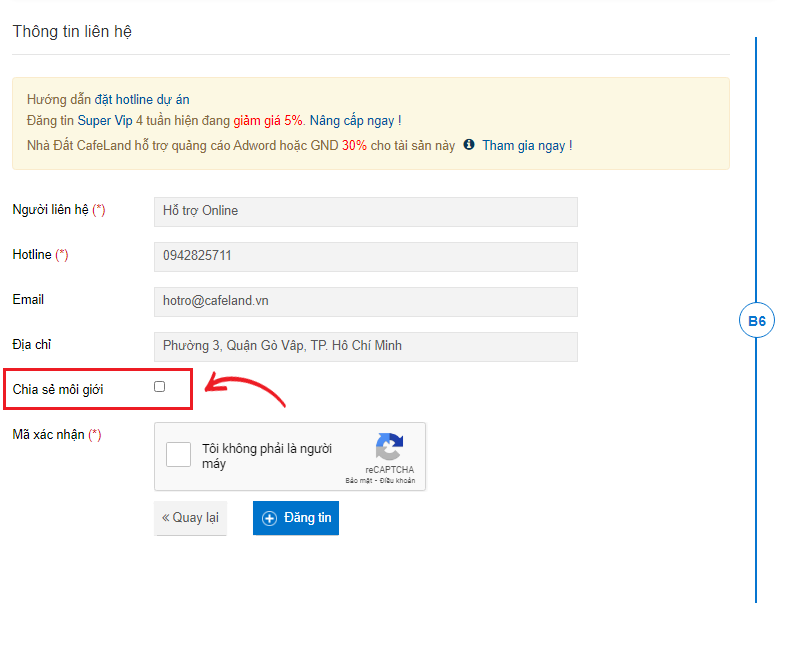The width and height of the screenshot is (788, 660).
Task: Submit with the 'Đăng tin' button
Action: pos(296,518)
